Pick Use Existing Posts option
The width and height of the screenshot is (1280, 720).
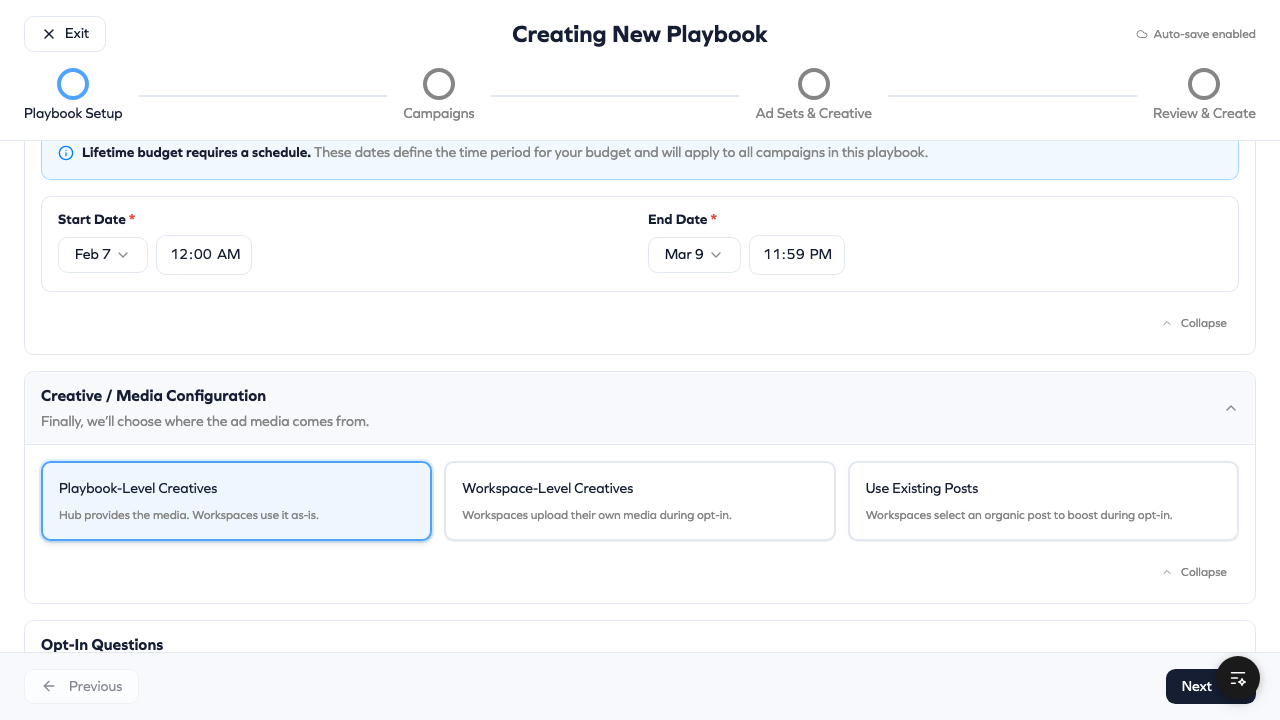(x=1043, y=501)
